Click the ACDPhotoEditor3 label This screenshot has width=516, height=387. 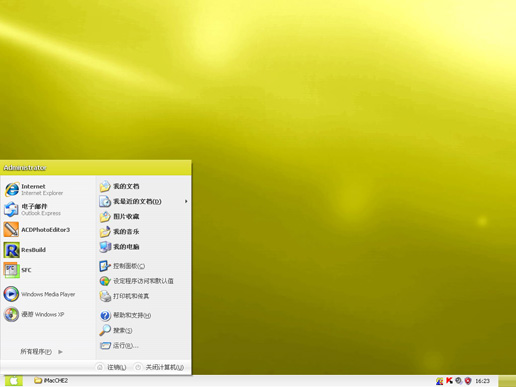point(46,230)
